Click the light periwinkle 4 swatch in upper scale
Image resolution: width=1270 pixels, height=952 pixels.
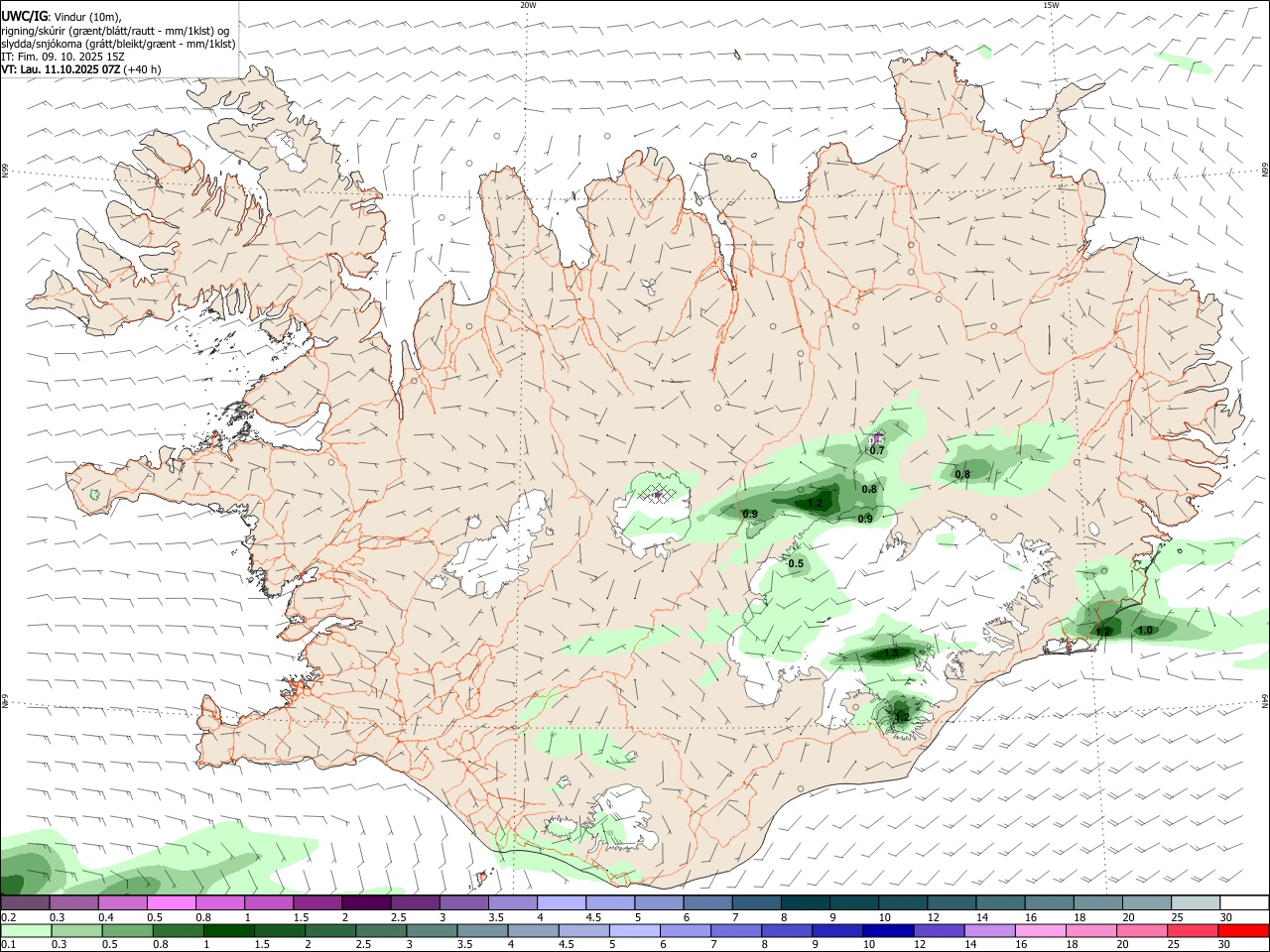[x=562, y=902]
